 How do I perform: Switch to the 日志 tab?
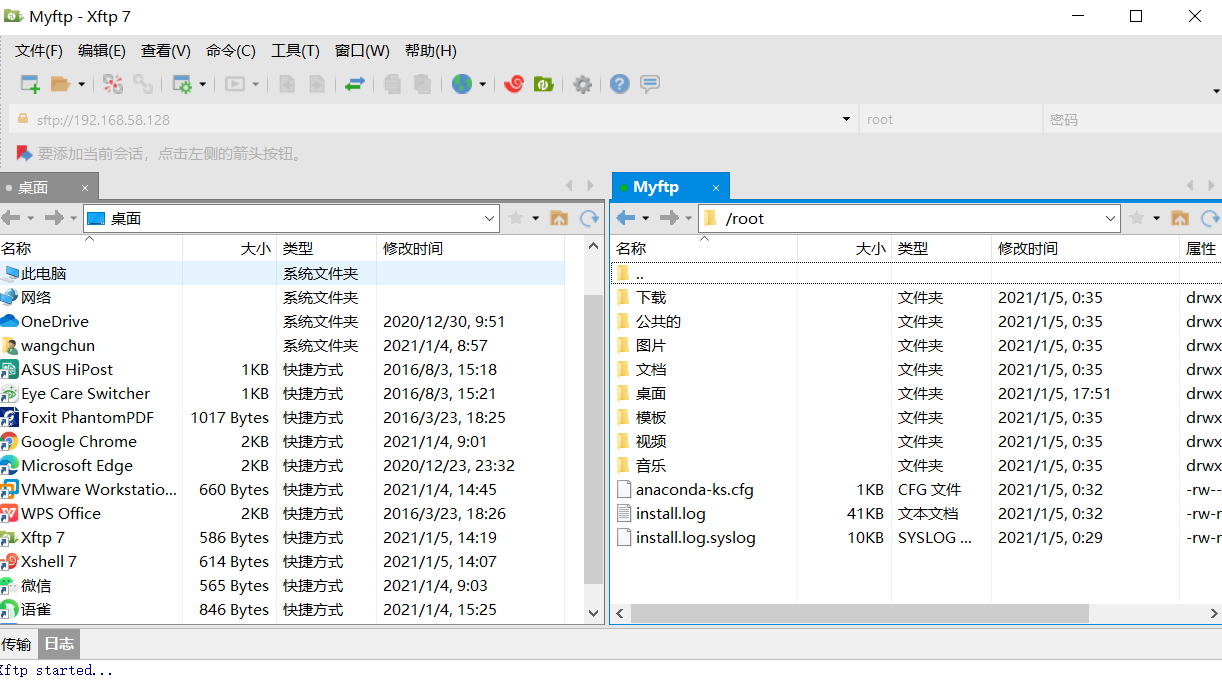pyautogui.click(x=58, y=644)
